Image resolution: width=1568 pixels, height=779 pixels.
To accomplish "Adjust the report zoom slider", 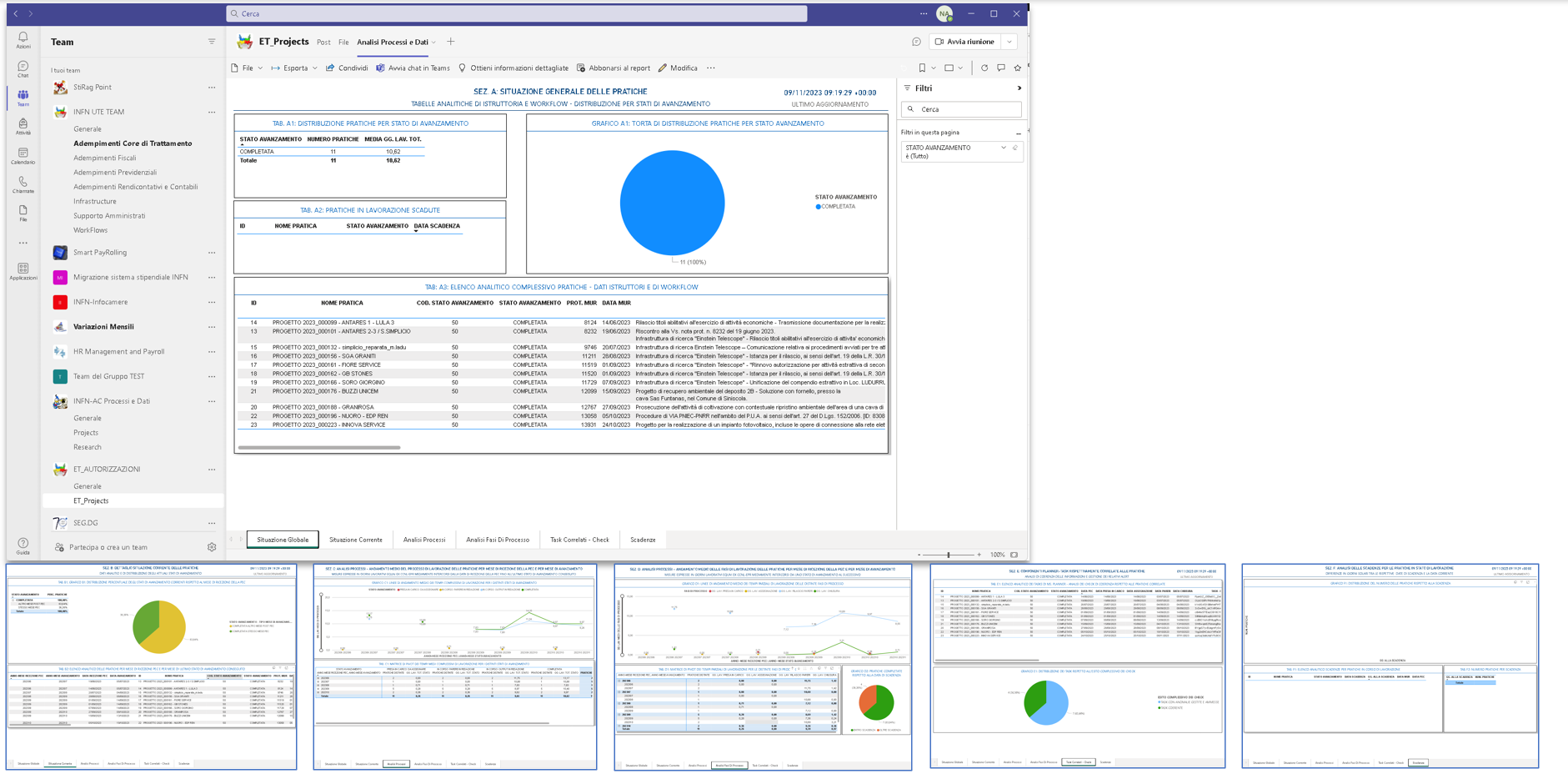I will pos(949,555).
